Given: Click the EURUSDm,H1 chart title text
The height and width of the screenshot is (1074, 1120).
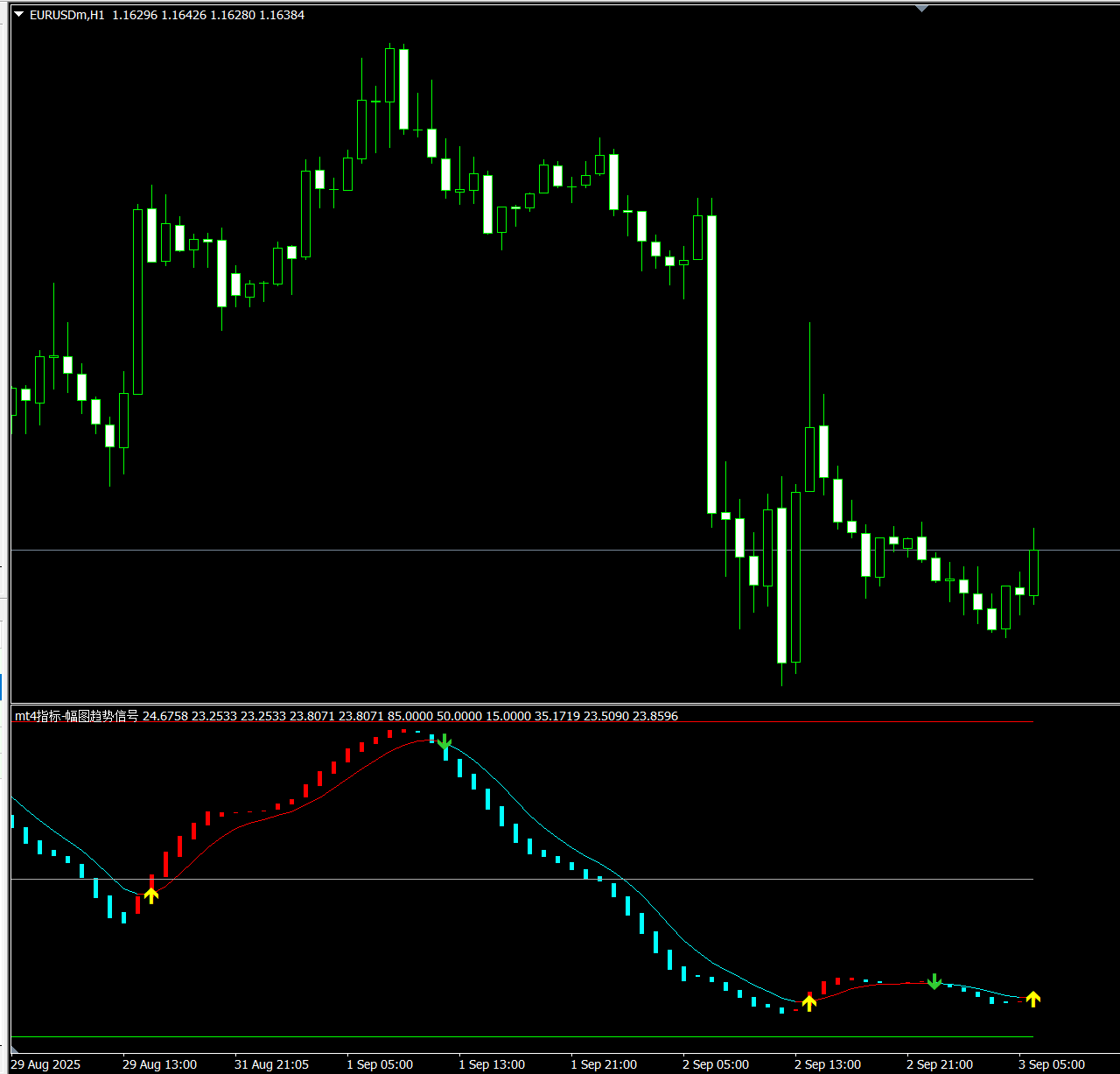Looking at the screenshot, I should pyautogui.click(x=66, y=15).
